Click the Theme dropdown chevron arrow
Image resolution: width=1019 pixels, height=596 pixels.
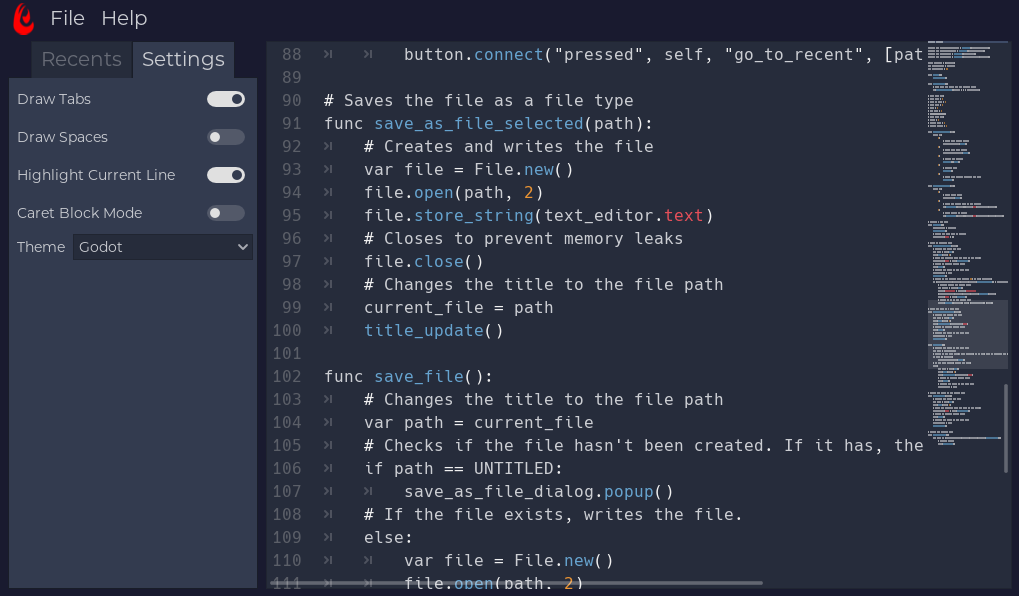[x=242, y=247]
